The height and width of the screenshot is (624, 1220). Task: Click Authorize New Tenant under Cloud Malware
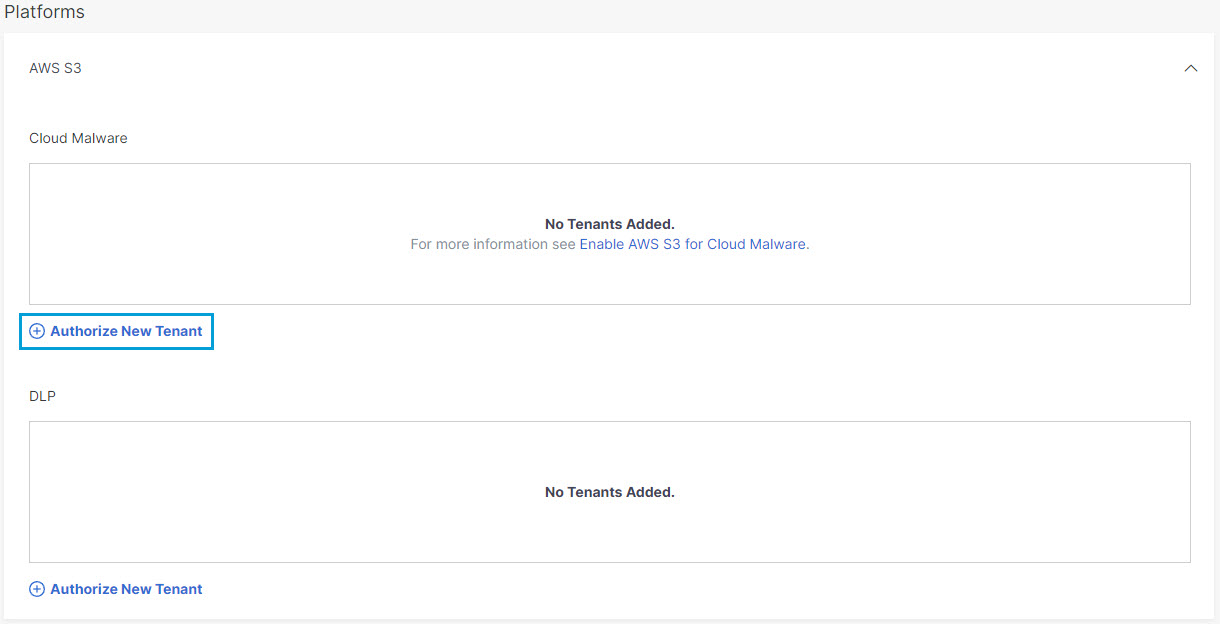[x=116, y=331]
